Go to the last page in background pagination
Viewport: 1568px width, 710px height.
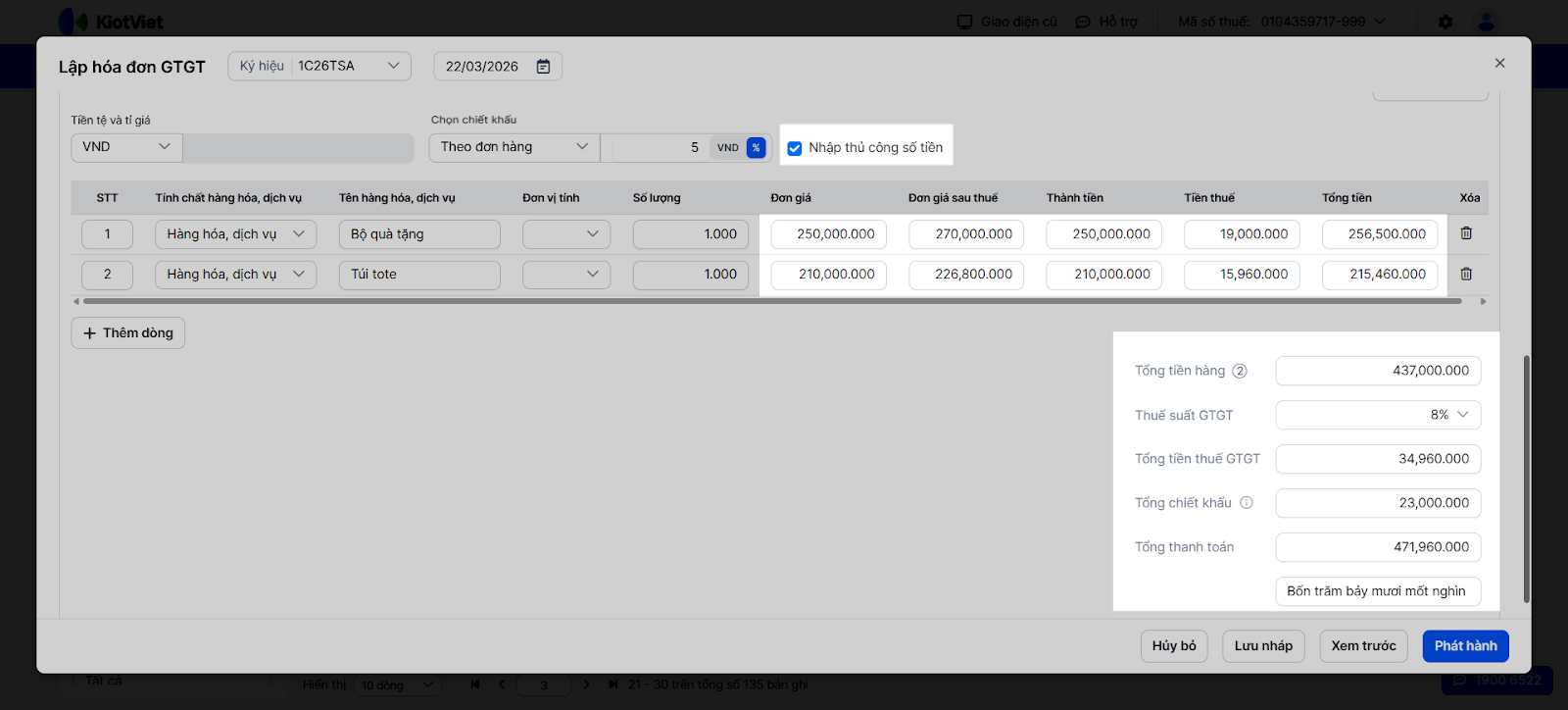point(612,685)
